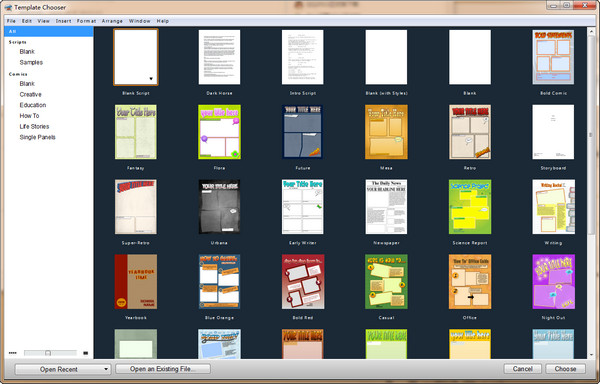Viewport: 600px width, 384px height.
Task: Open the Open Recent dropdown
Action: click(x=63, y=369)
